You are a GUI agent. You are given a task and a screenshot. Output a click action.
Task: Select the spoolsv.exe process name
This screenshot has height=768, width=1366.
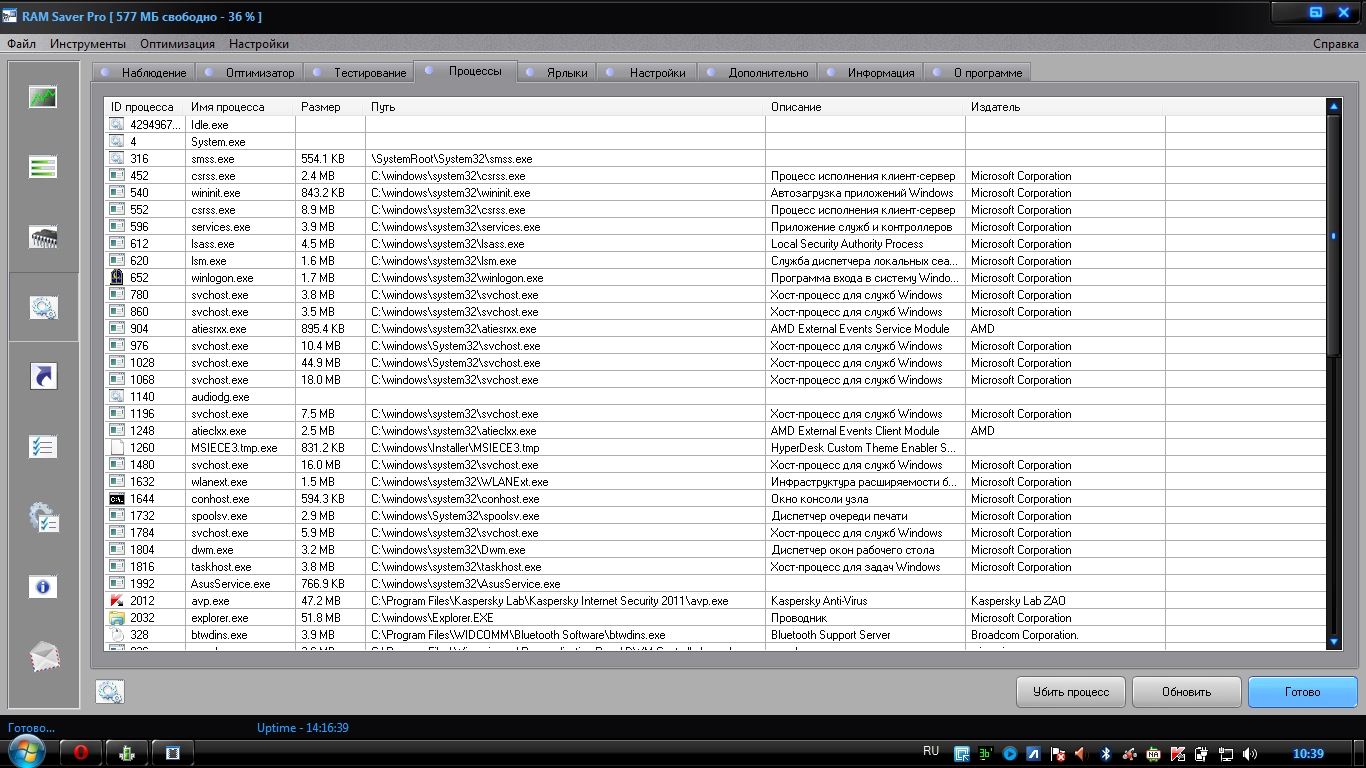coord(219,516)
